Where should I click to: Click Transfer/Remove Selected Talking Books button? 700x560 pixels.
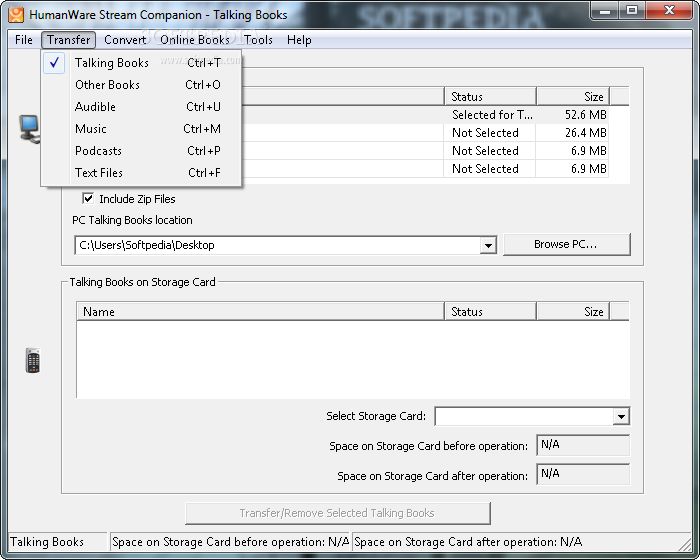coord(338,513)
